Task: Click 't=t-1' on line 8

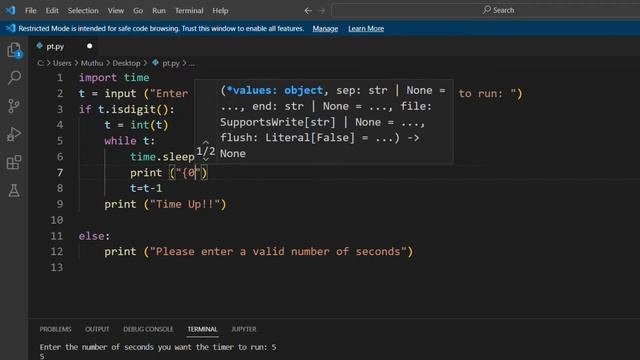Action: (146, 188)
